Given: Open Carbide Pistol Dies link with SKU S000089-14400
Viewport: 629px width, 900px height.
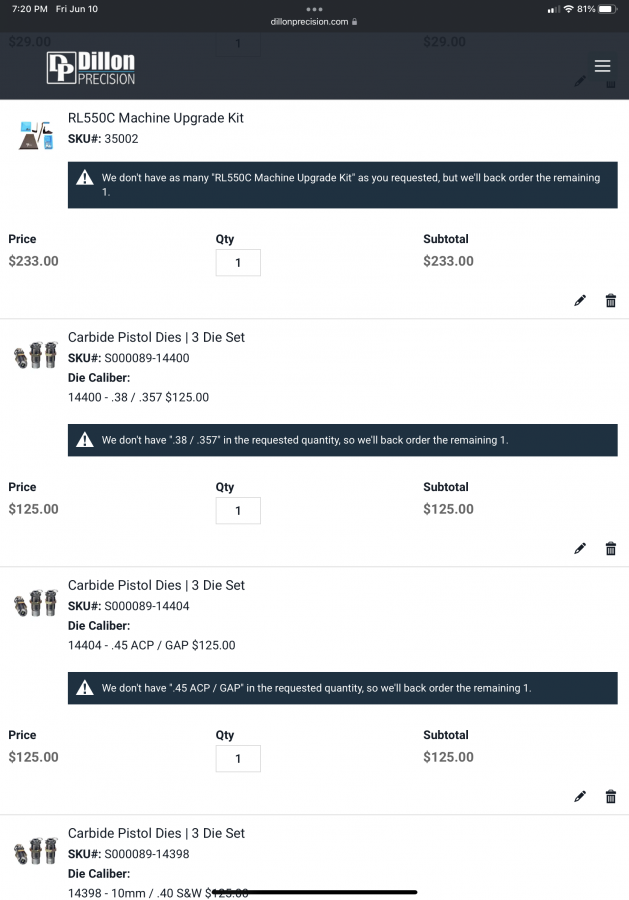Looking at the screenshot, I should (156, 337).
